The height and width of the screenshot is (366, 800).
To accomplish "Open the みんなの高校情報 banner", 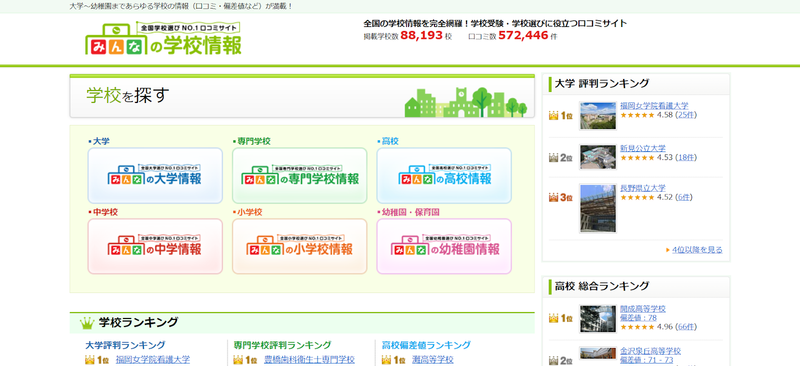I will (444, 176).
